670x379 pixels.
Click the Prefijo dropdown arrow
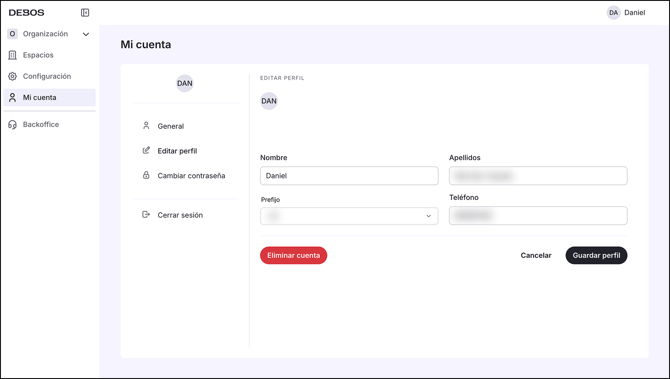[429, 216]
